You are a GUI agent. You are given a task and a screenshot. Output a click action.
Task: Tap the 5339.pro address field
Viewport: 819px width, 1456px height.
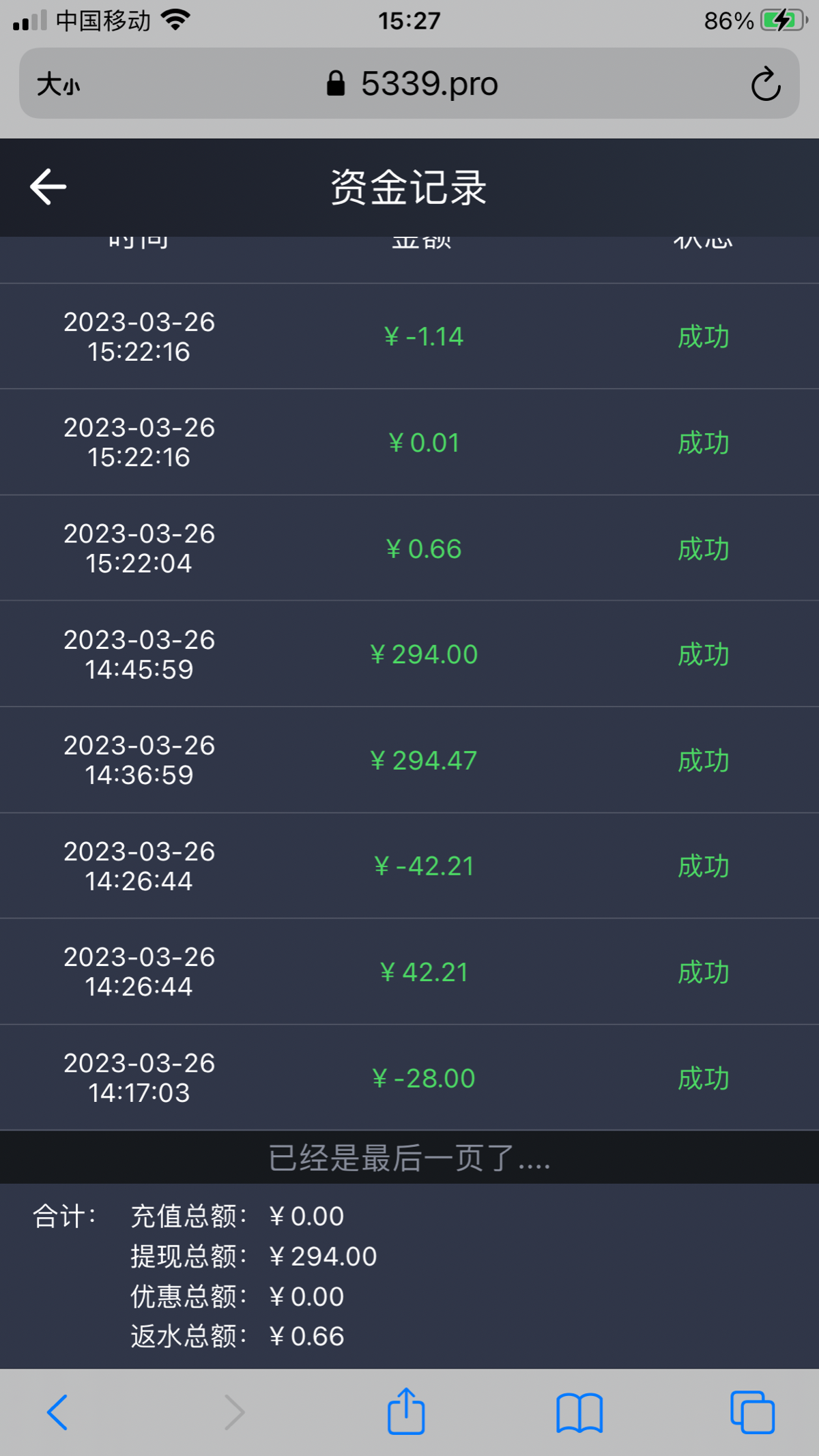[x=429, y=84]
